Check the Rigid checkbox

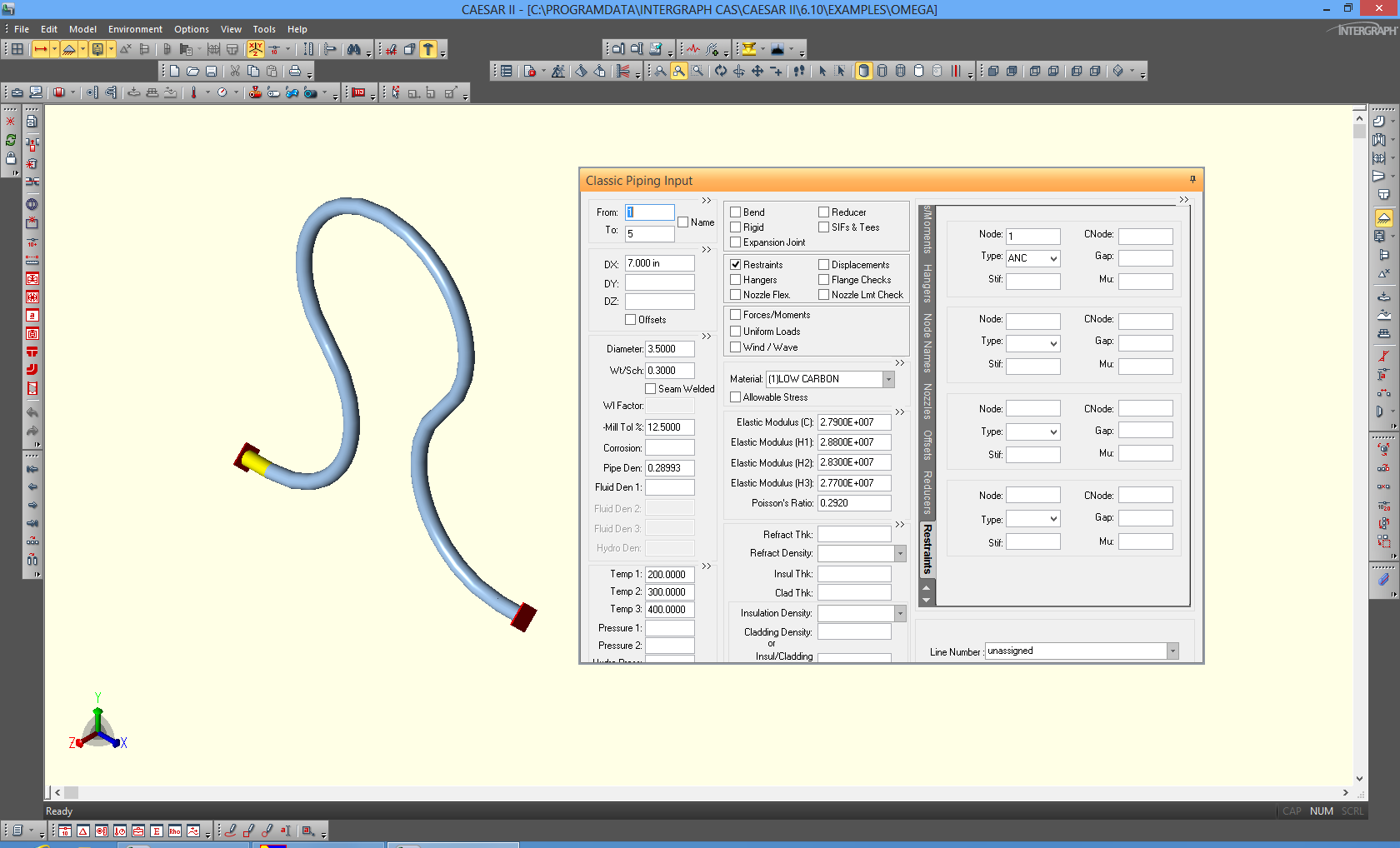pos(736,227)
